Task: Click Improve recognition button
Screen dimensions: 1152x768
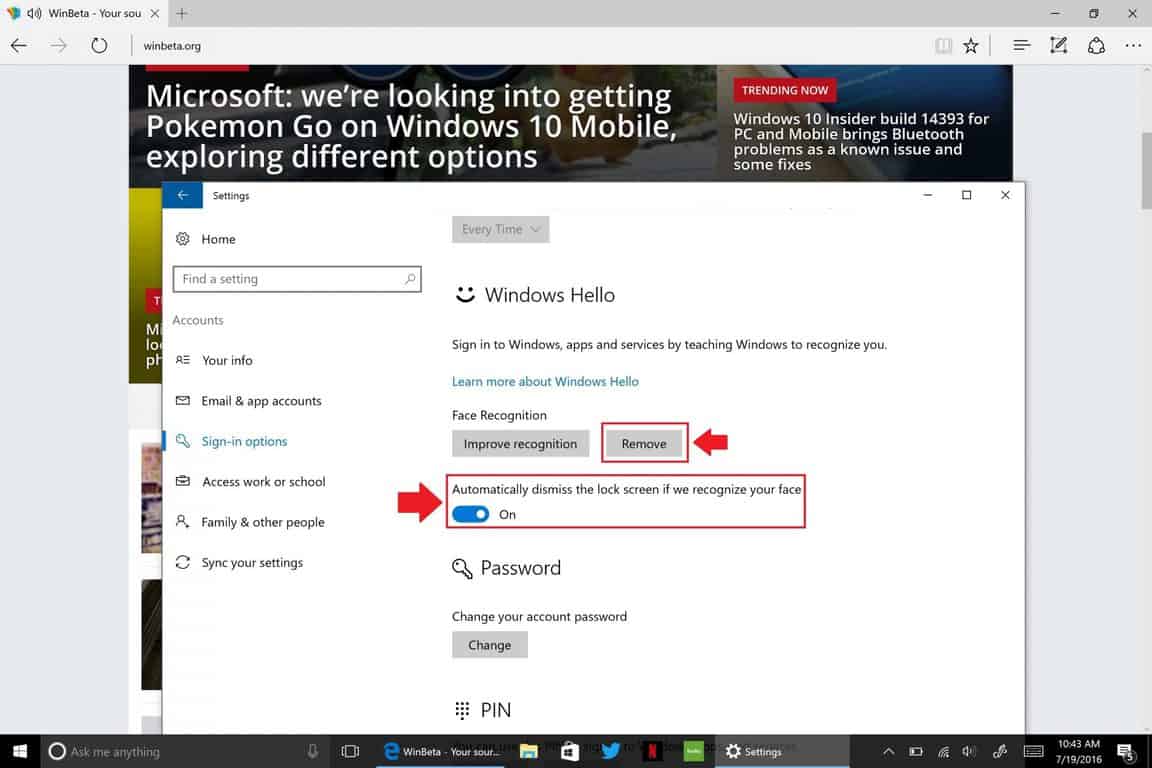Action: tap(520, 444)
